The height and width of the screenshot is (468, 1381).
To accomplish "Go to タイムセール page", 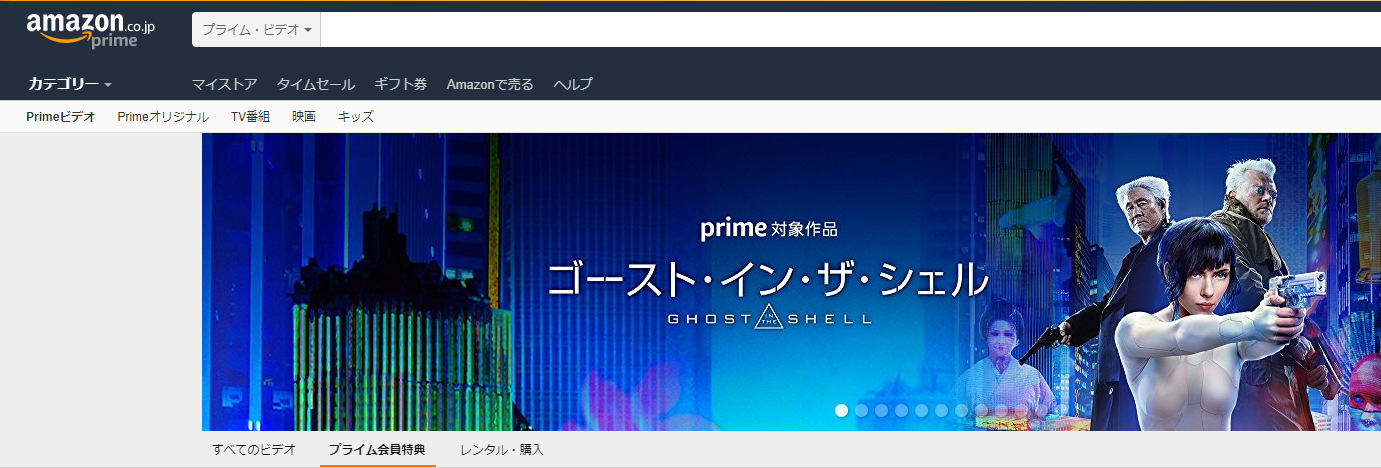I will tap(315, 84).
